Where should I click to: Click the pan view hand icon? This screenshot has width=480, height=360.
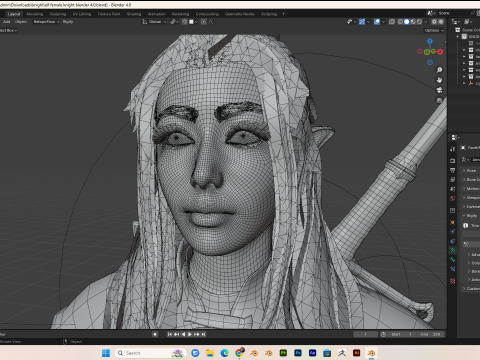pyautogui.click(x=439, y=80)
